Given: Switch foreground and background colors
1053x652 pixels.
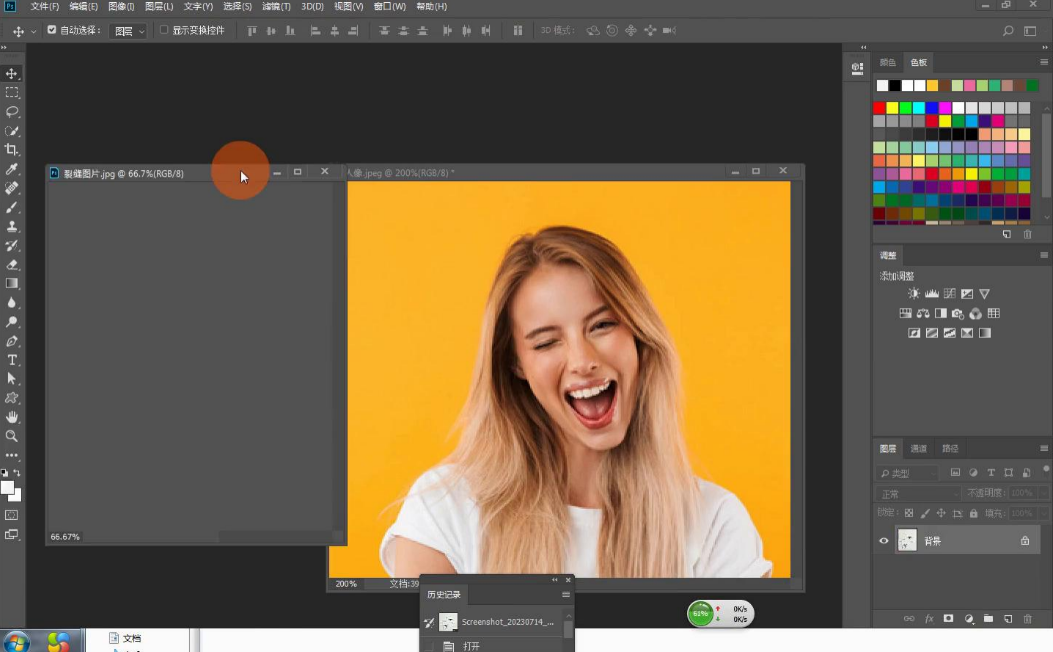Looking at the screenshot, I should 17,473.
